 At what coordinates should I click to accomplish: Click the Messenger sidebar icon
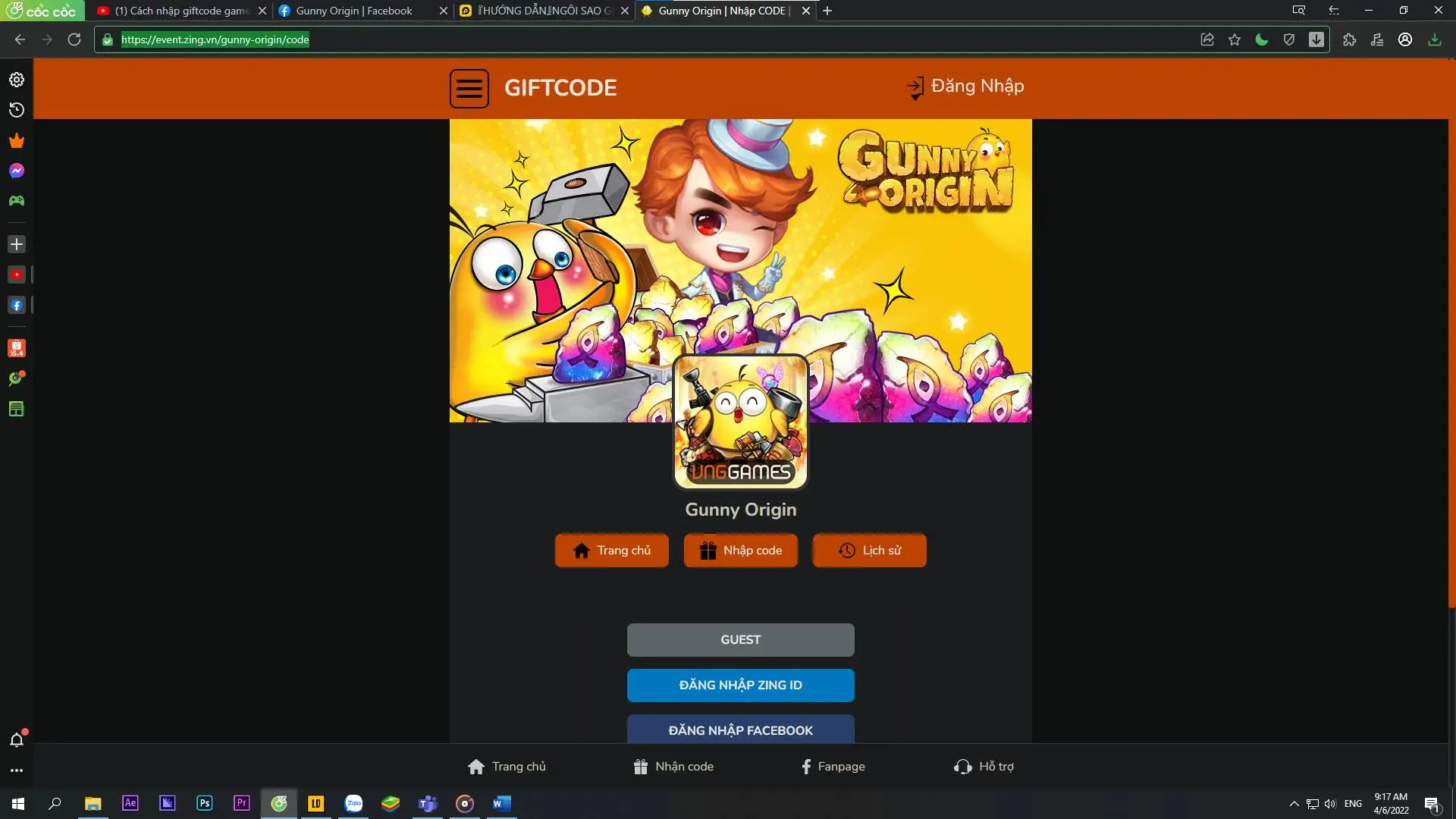coord(17,171)
